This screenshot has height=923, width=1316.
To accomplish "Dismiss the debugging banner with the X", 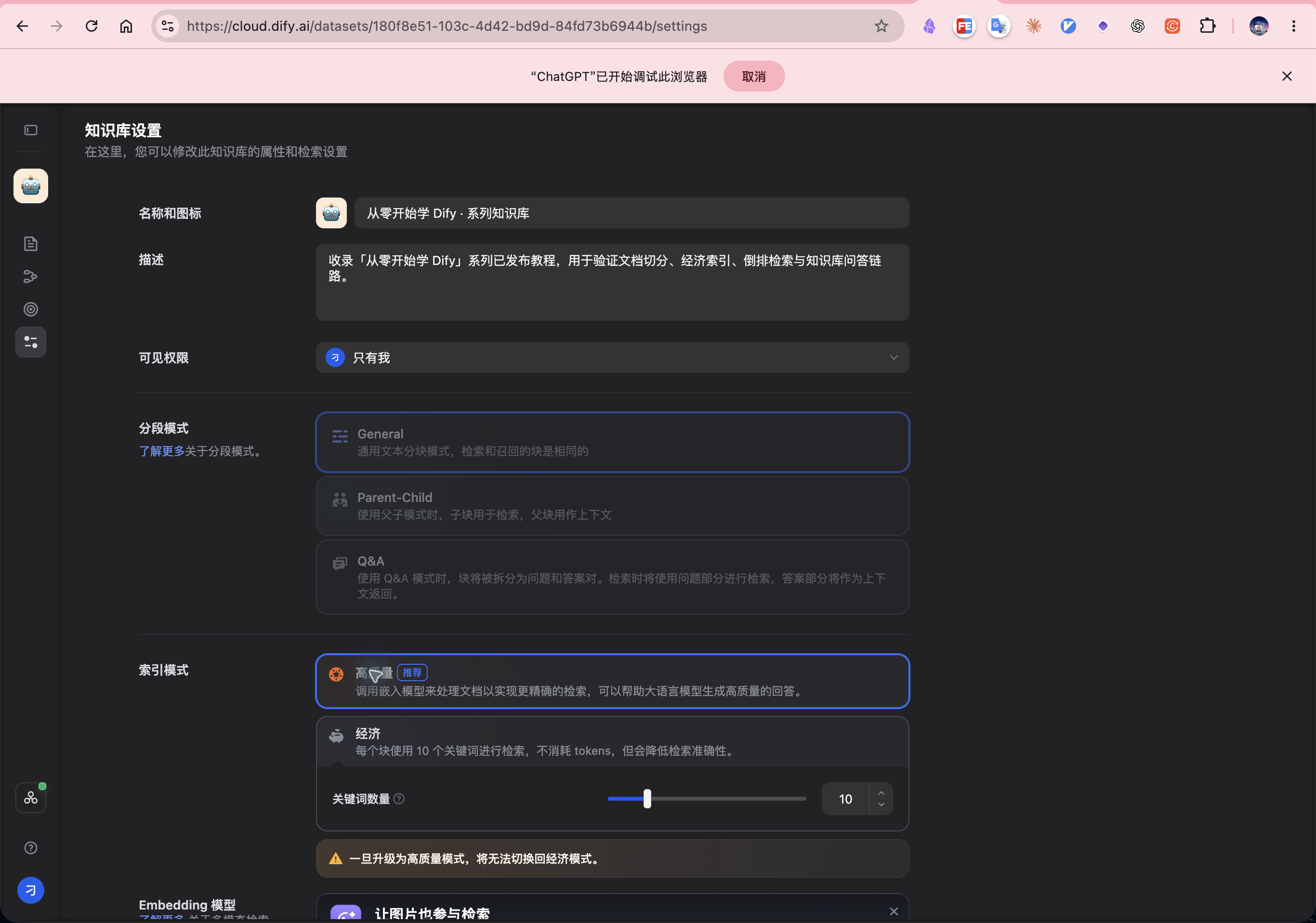I will pos(1287,76).
